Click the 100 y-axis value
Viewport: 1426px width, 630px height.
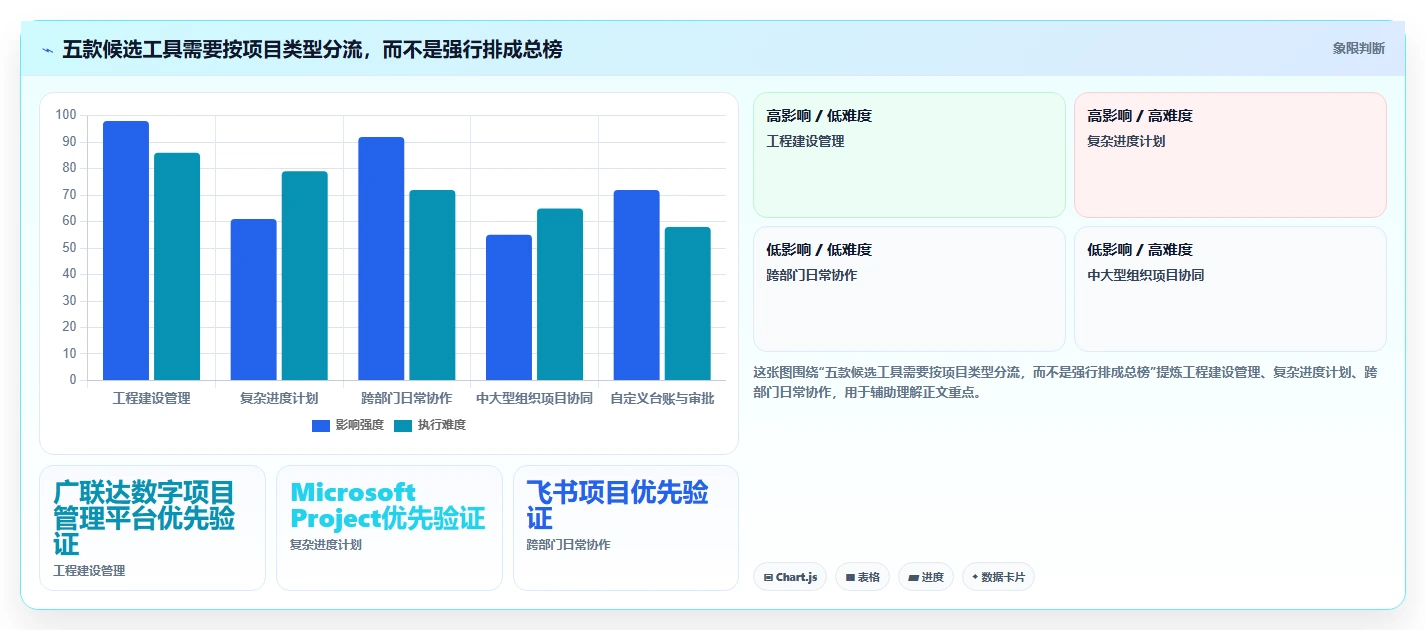pyautogui.click(x=66, y=115)
